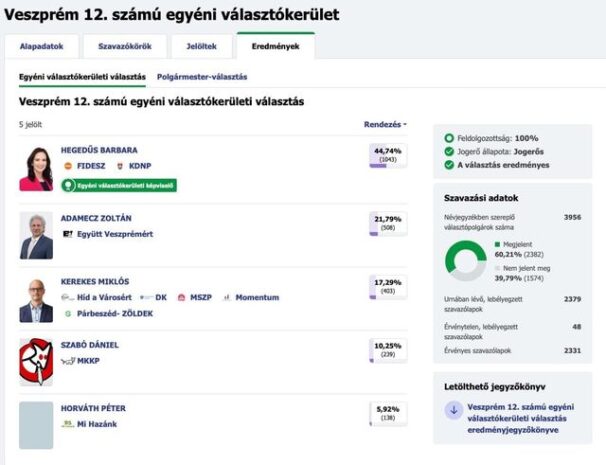Viewport: 606px width, 465px height.
Task: Switch to Polgármester-választás sub-tab
Action: [x=202, y=77]
